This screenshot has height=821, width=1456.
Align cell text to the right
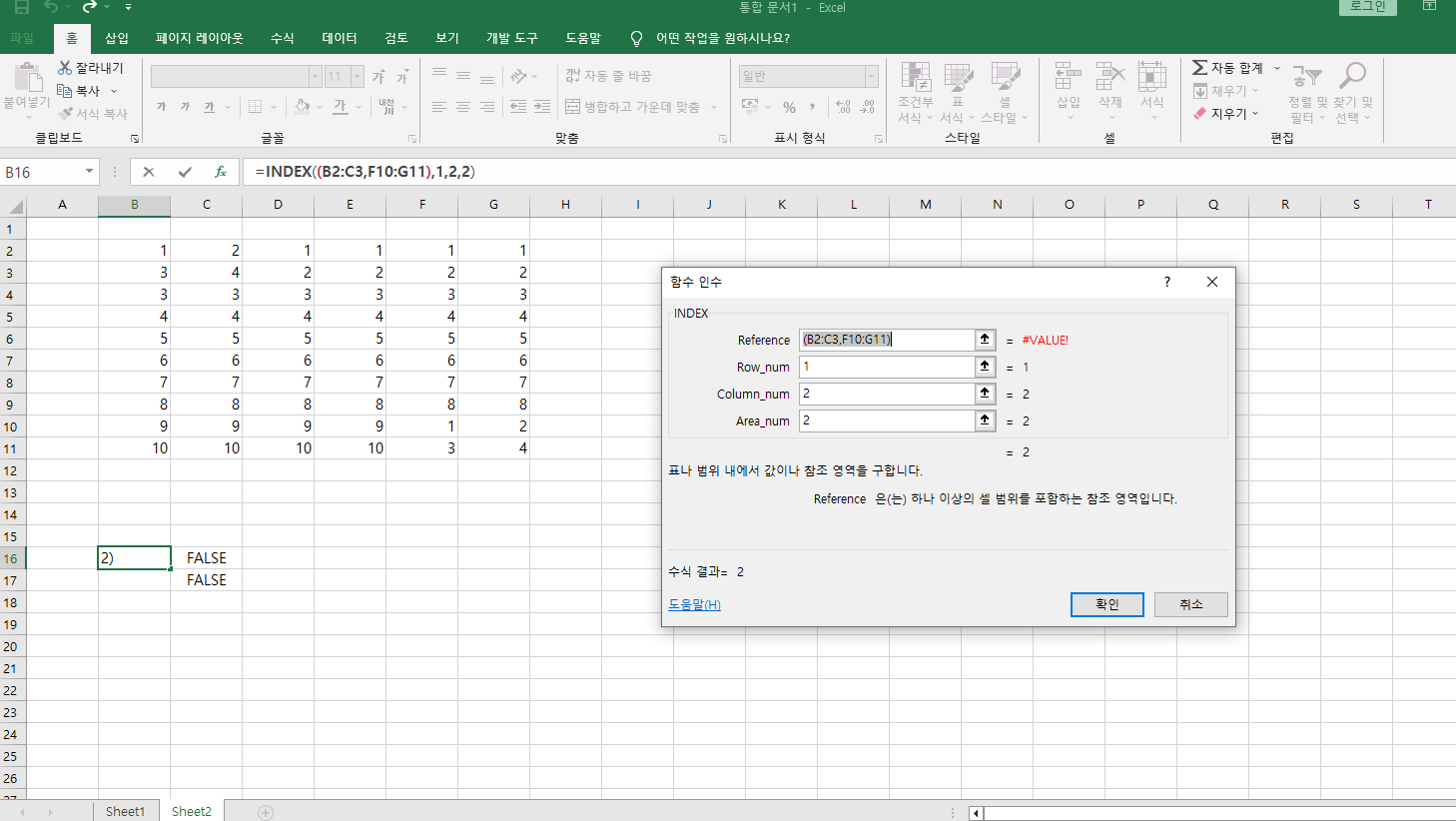[x=487, y=107]
